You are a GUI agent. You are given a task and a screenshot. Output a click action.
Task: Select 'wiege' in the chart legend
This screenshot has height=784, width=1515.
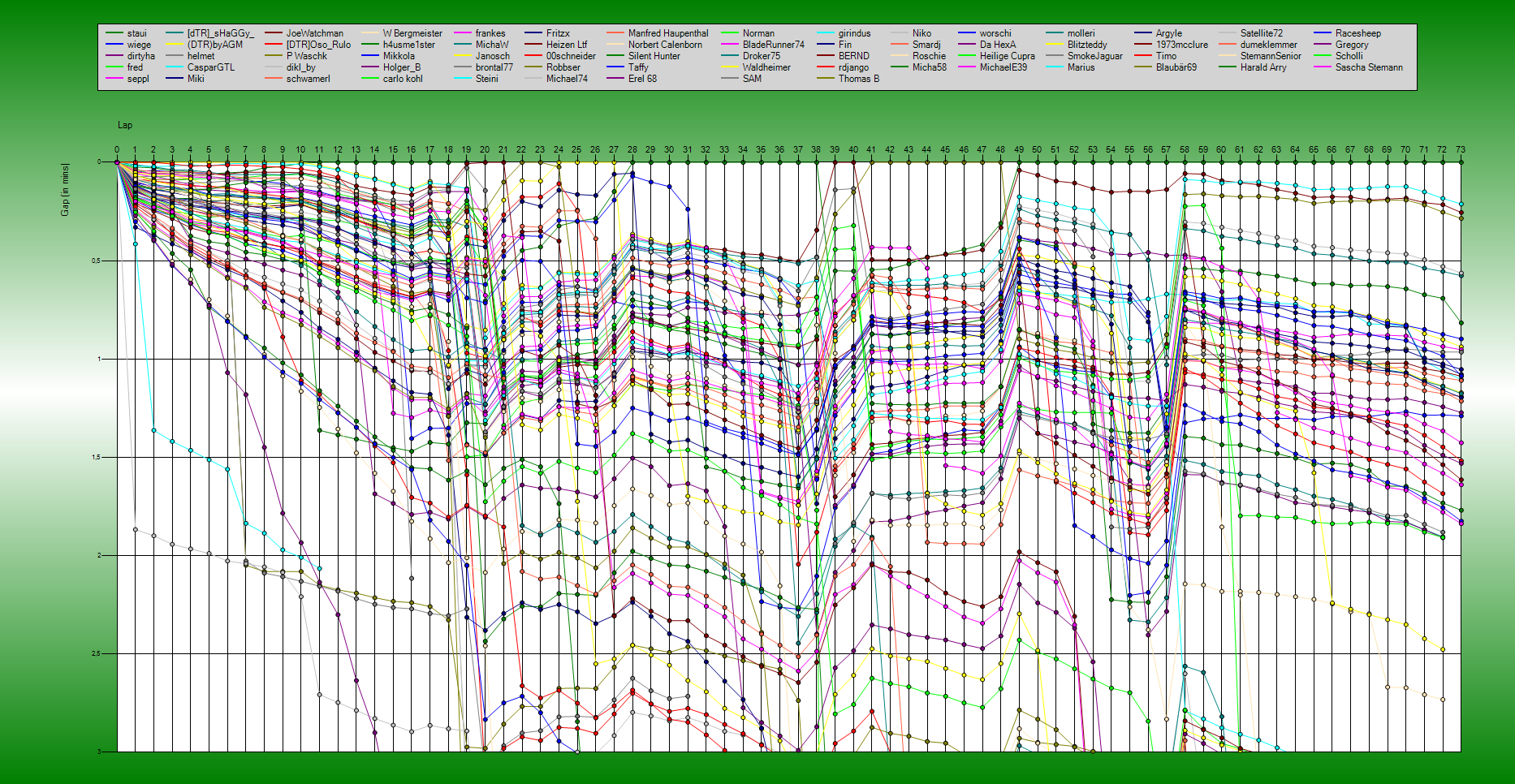[x=128, y=45]
